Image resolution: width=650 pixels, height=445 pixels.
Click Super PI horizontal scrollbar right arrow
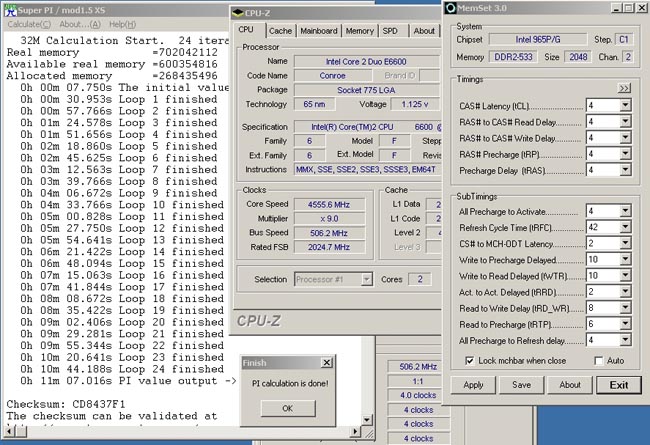(355, 431)
